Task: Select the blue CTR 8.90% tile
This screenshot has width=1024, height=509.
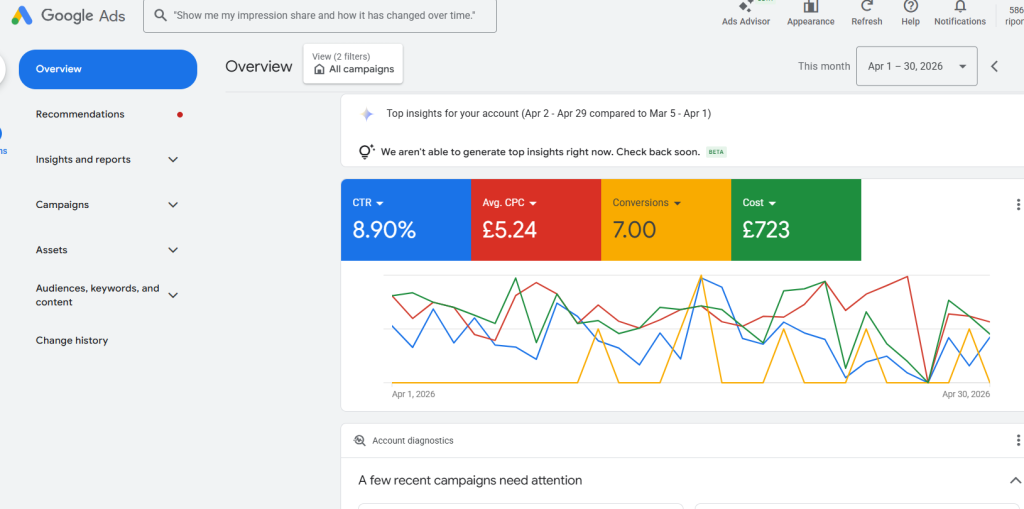Action: 406,220
